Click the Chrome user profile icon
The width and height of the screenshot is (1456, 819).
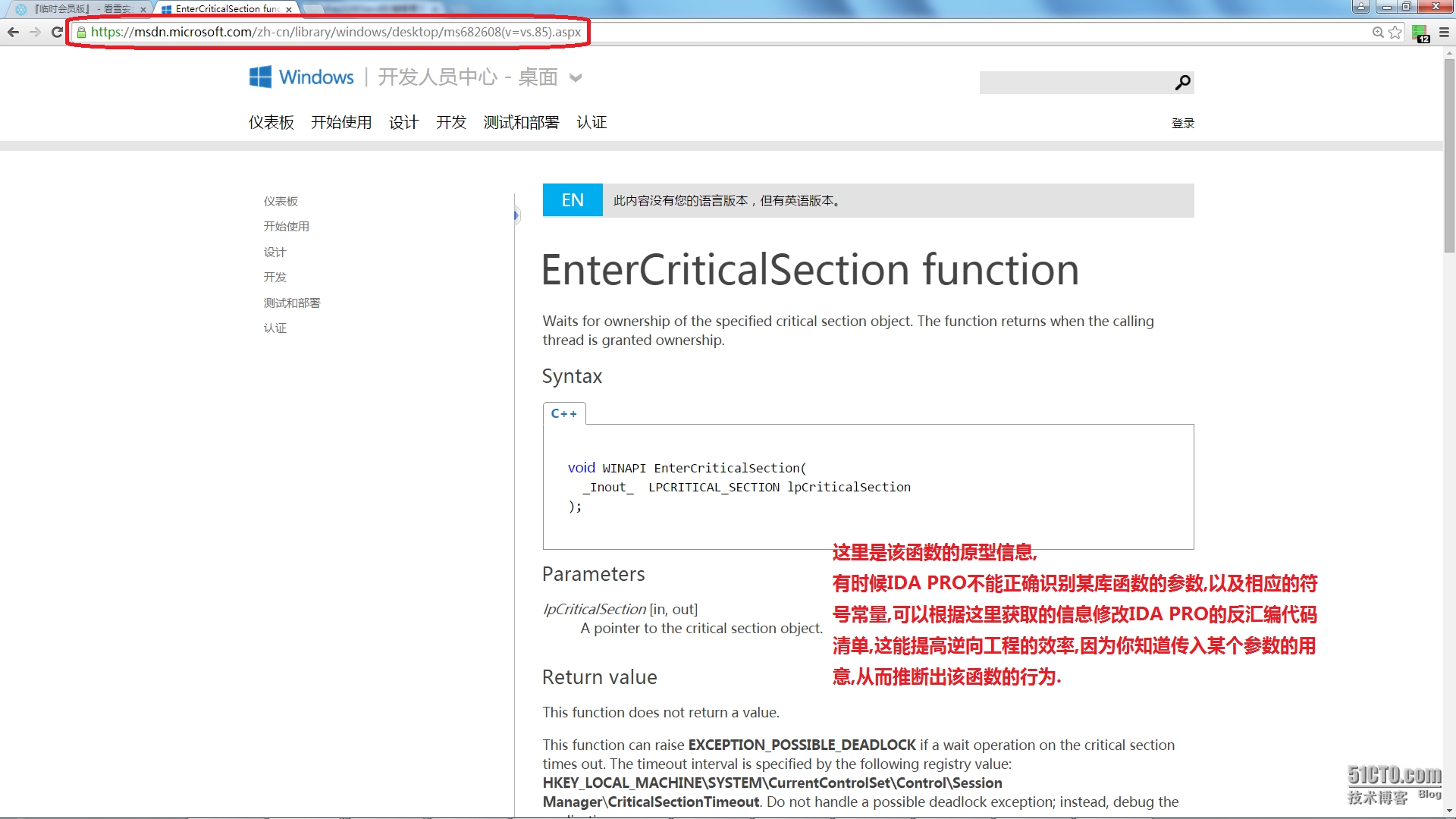pos(1361,7)
